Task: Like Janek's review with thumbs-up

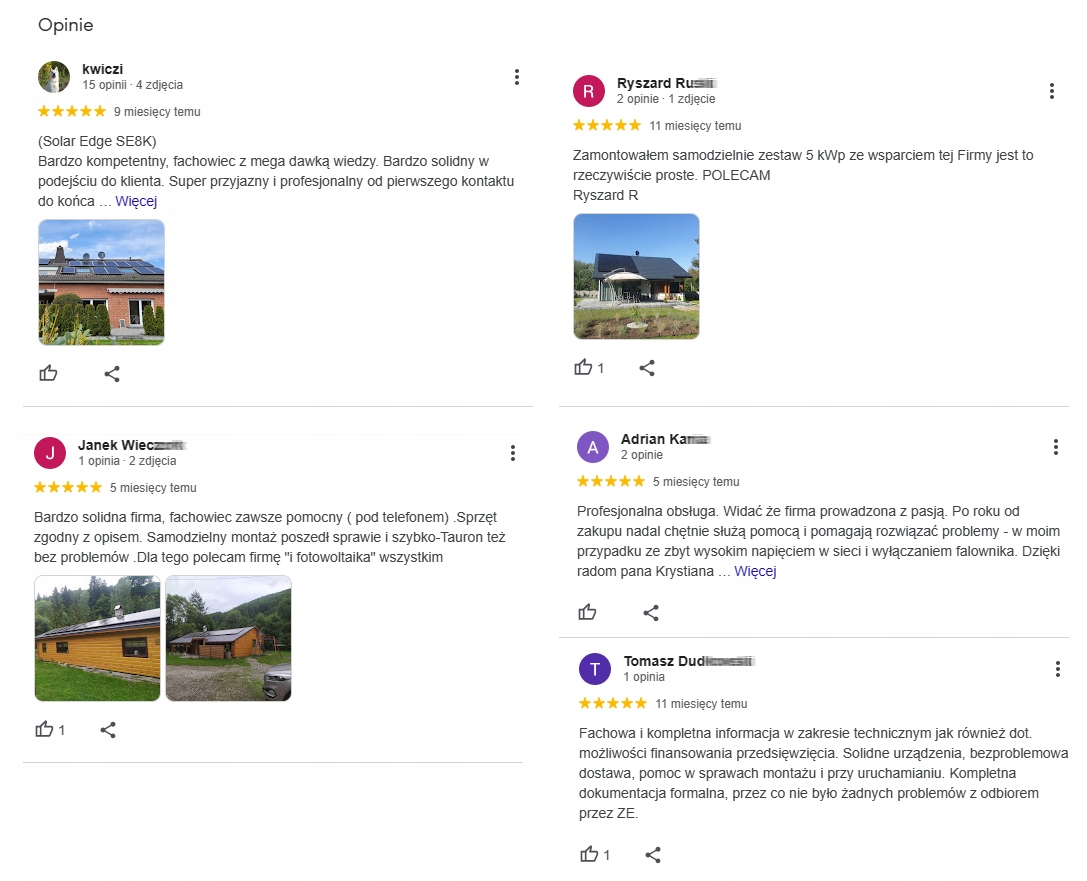Action: click(x=45, y=729)
